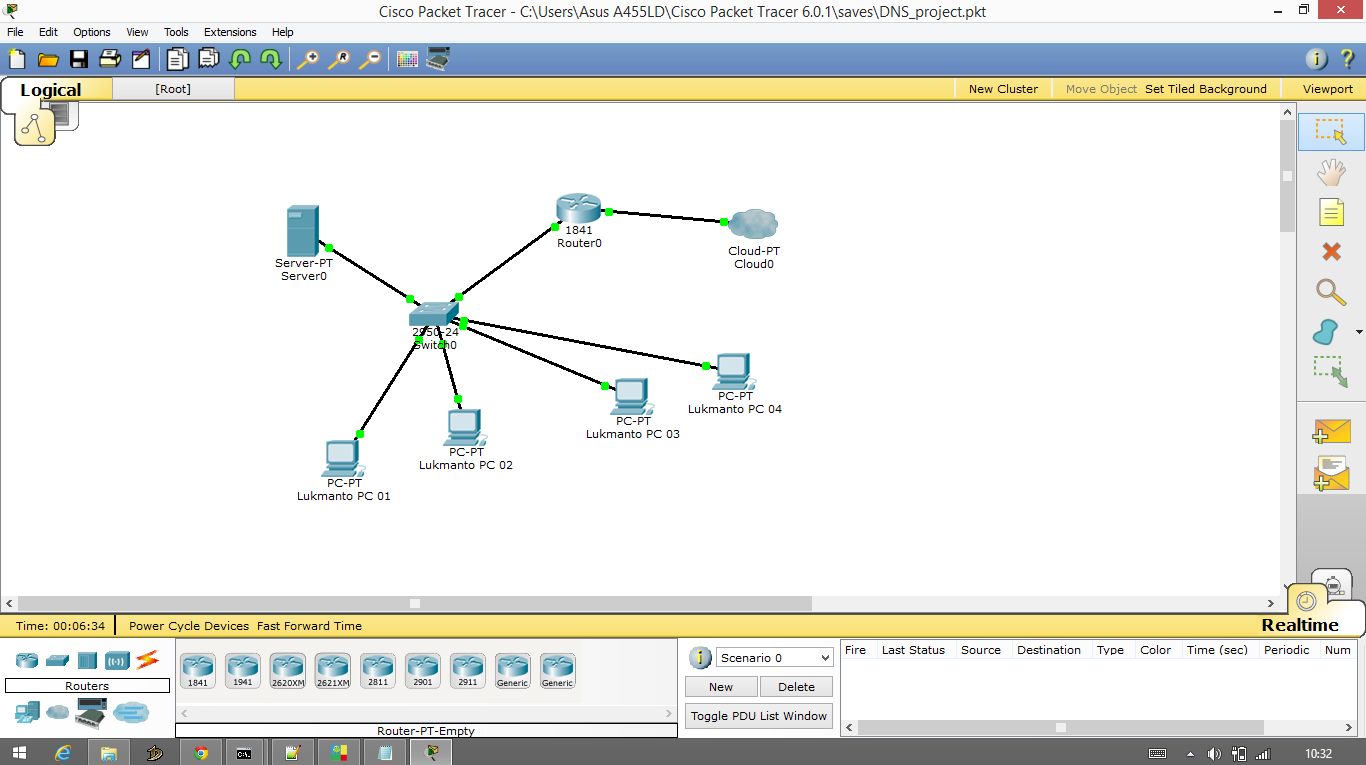This screenshot has height=765, width=1366.
Task: Open the Drawing Palette icon
Action: click(x=407, y=59)
